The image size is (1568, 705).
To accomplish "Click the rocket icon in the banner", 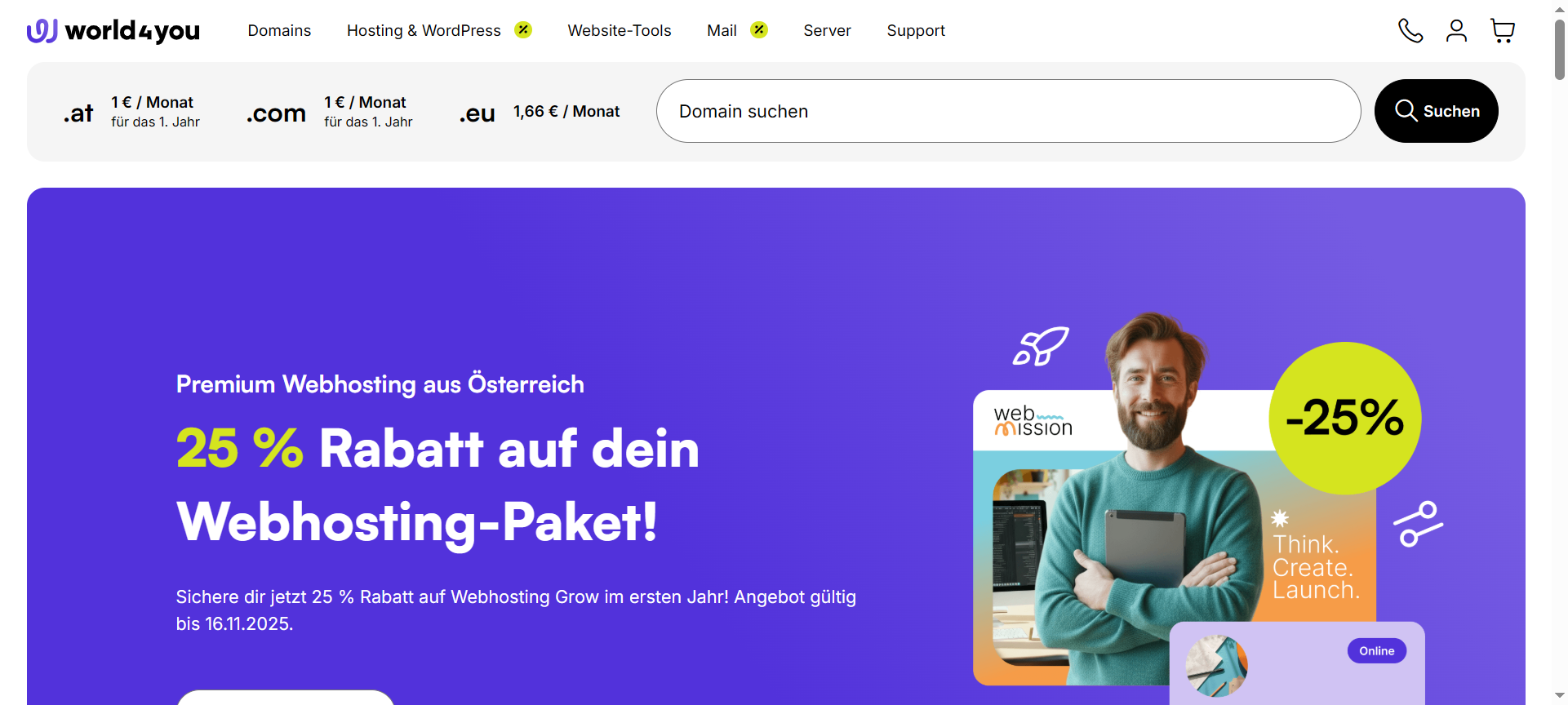I will pos(1041,346).
